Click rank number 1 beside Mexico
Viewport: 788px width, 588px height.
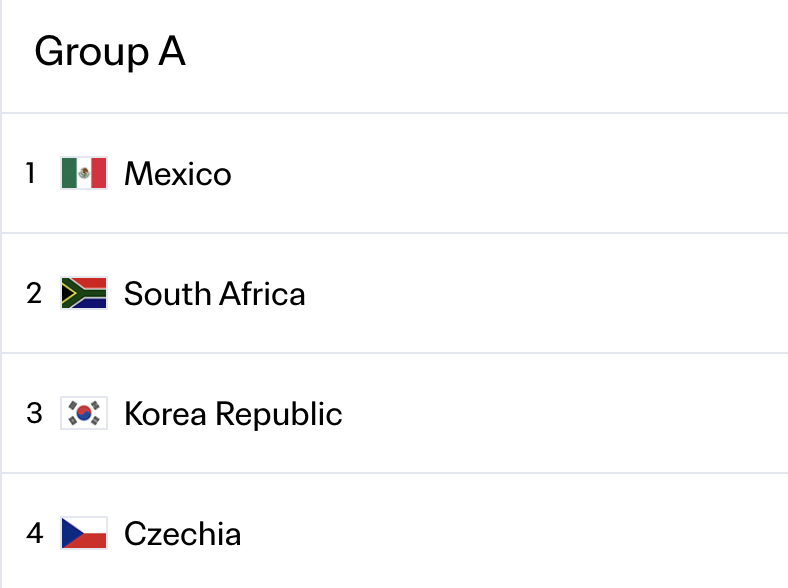pos(31,173)
